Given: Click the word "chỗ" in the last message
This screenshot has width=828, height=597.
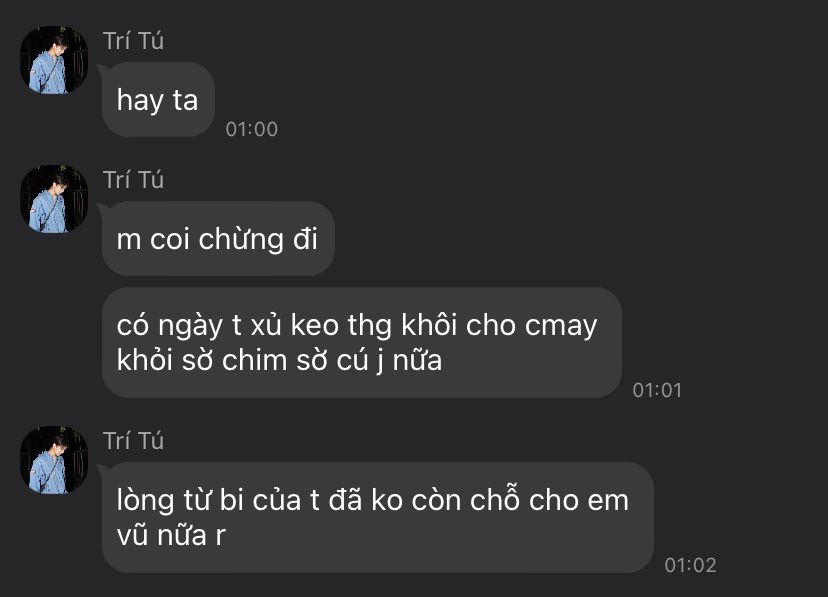Looking at the screenshot, I should coord(495,499).
